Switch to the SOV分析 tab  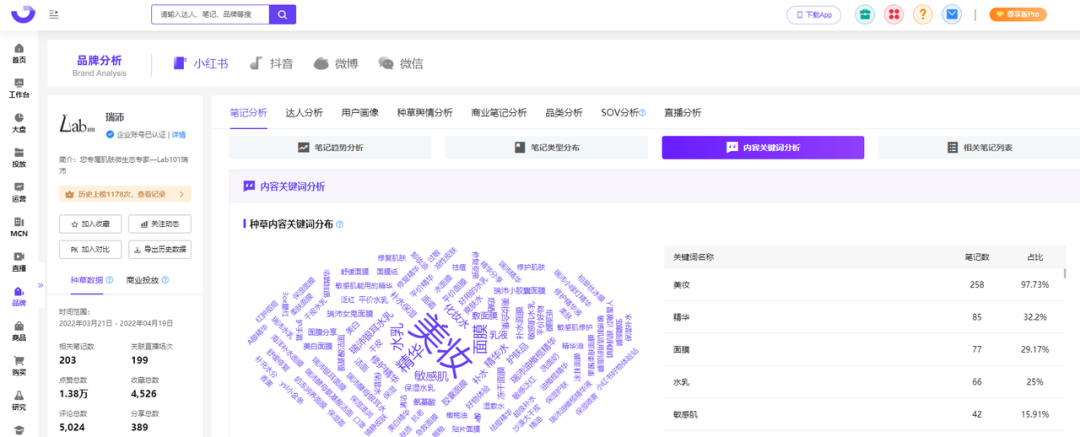[x=619, y=112]
